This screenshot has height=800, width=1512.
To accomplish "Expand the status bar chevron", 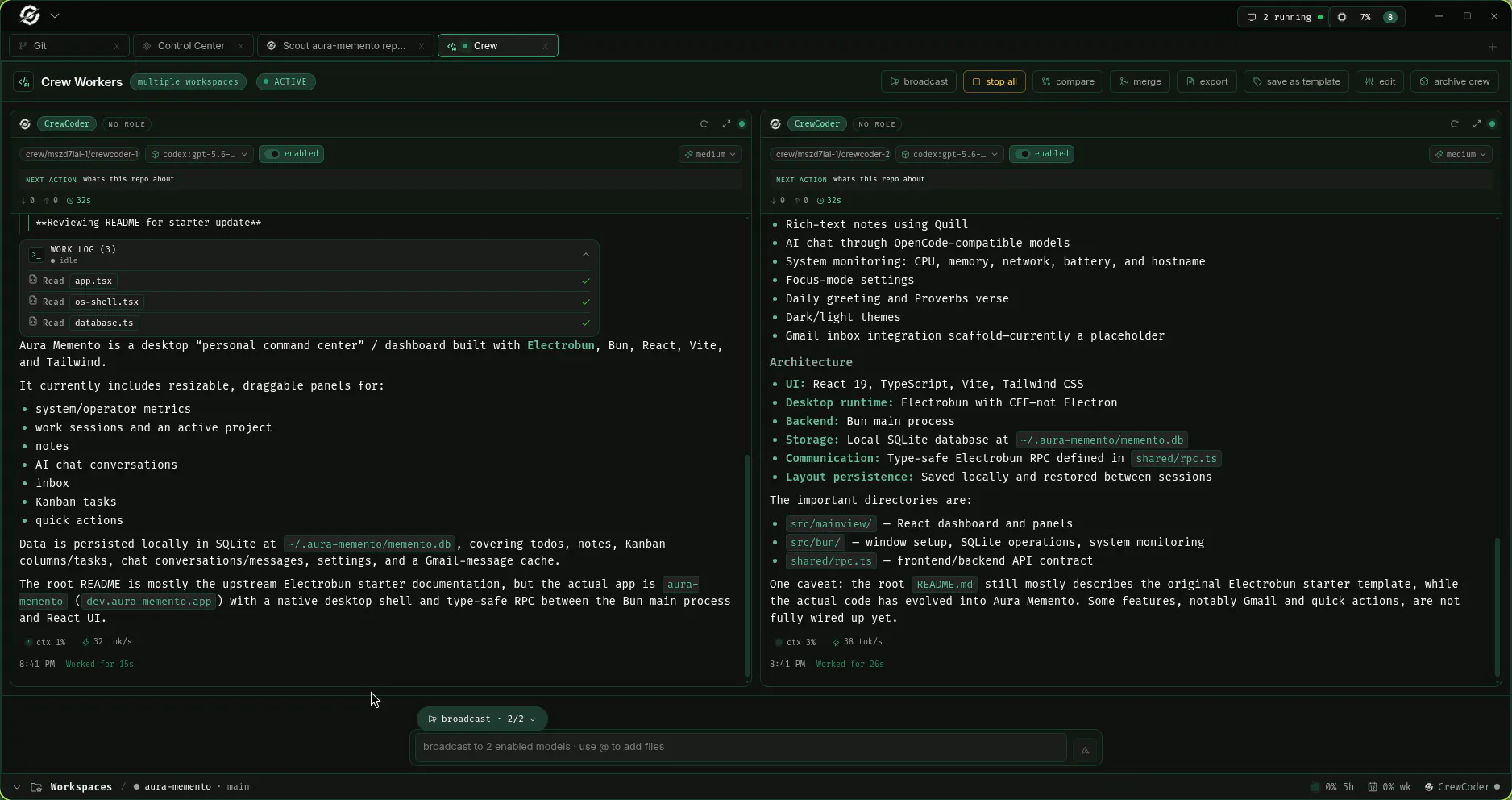I will click(16, 787).
